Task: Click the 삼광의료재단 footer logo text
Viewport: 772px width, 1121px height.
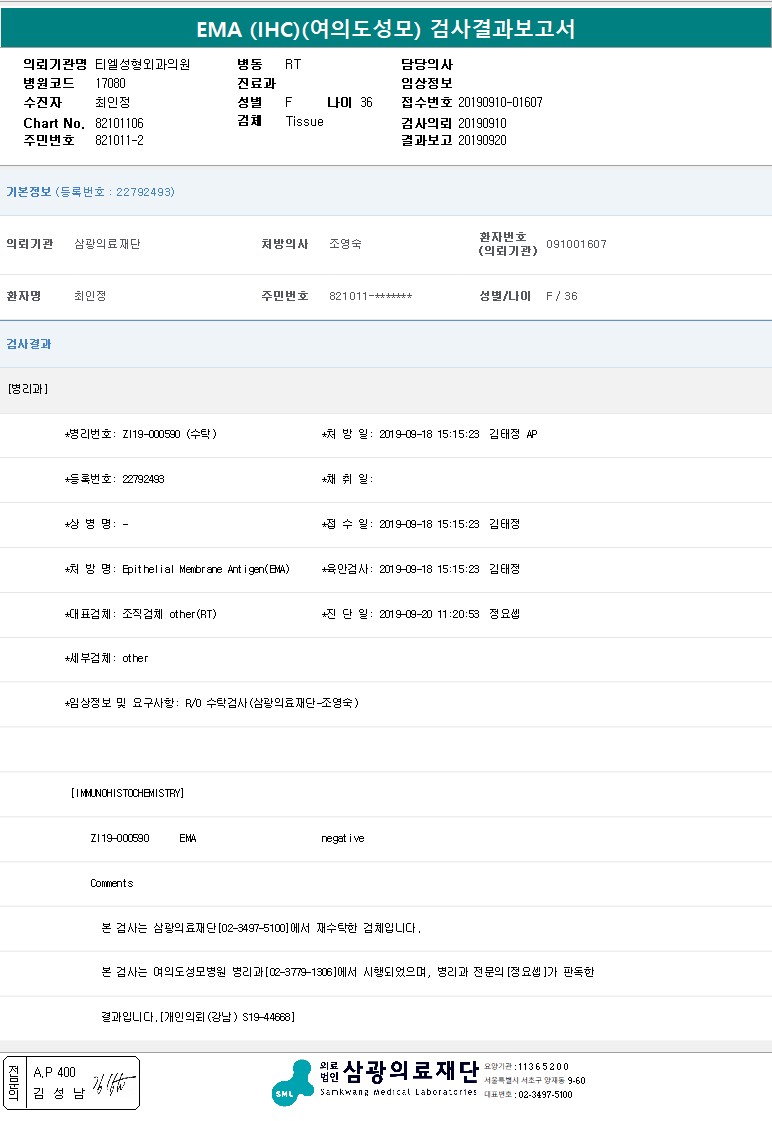Action: [x=410, y=1073]
